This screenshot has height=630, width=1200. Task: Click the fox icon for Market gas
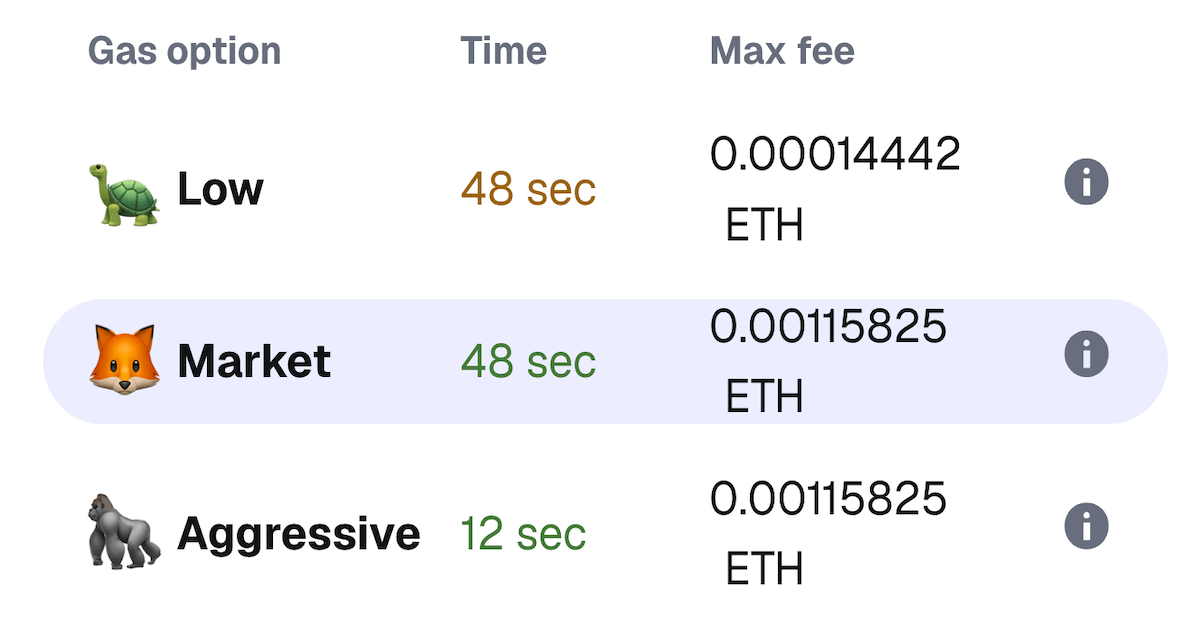click(x=124, y=360)
